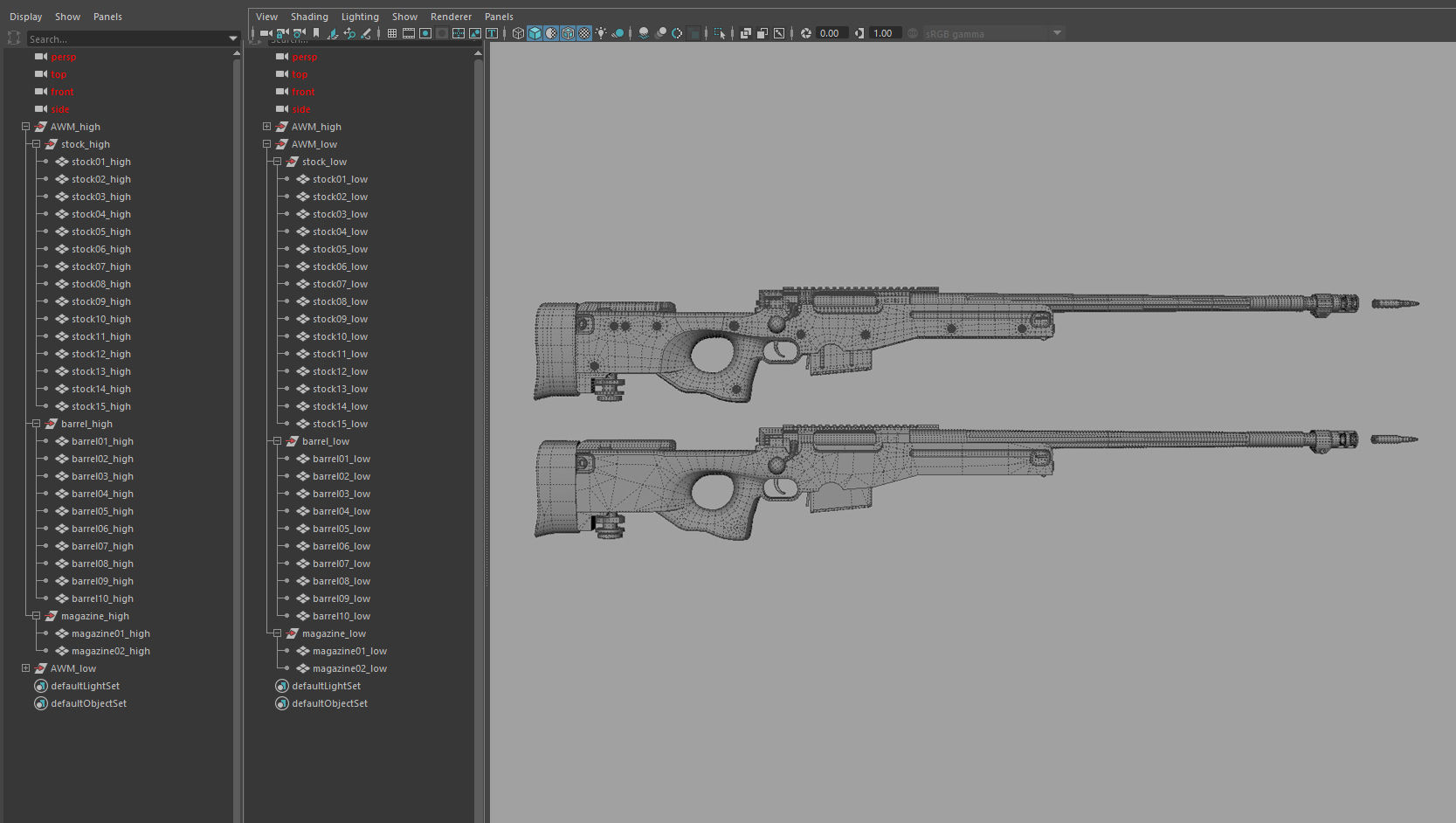This screenshot has height=823, width=1456.
Task: Toggle the Isolate Select icon
Action: (x=720, y=33)
